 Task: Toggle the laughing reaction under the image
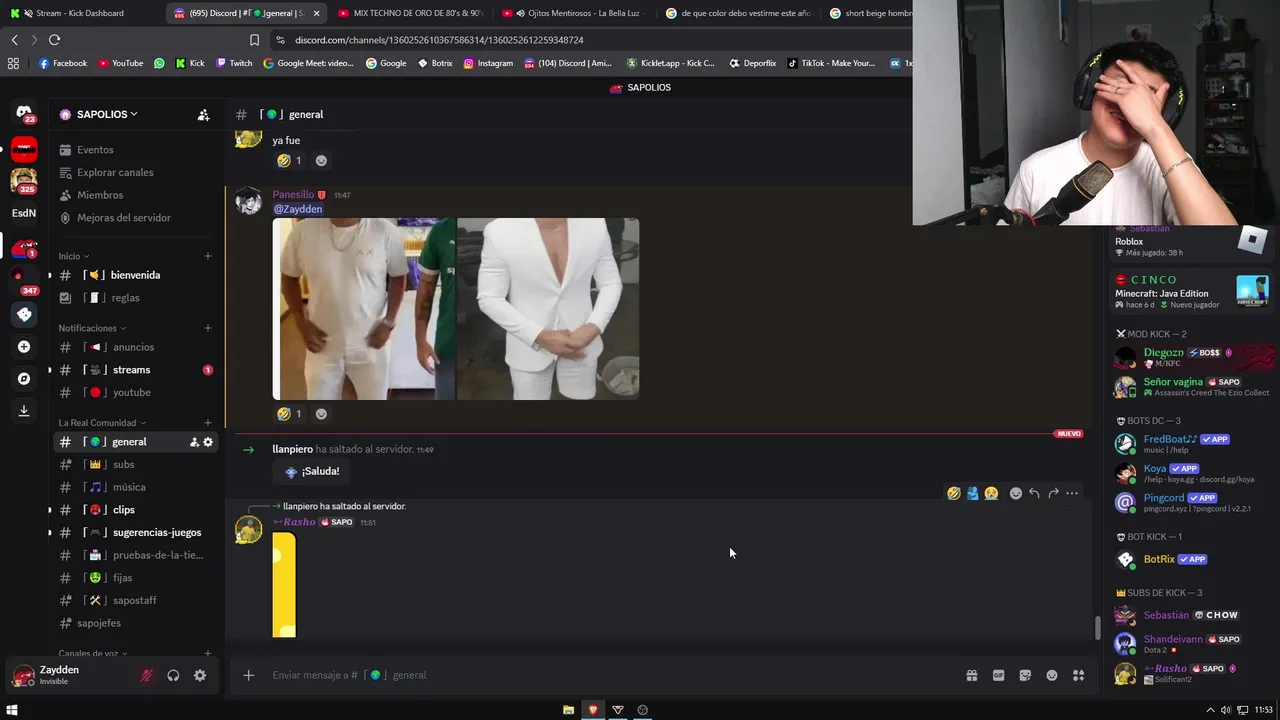tap(289, 414)
